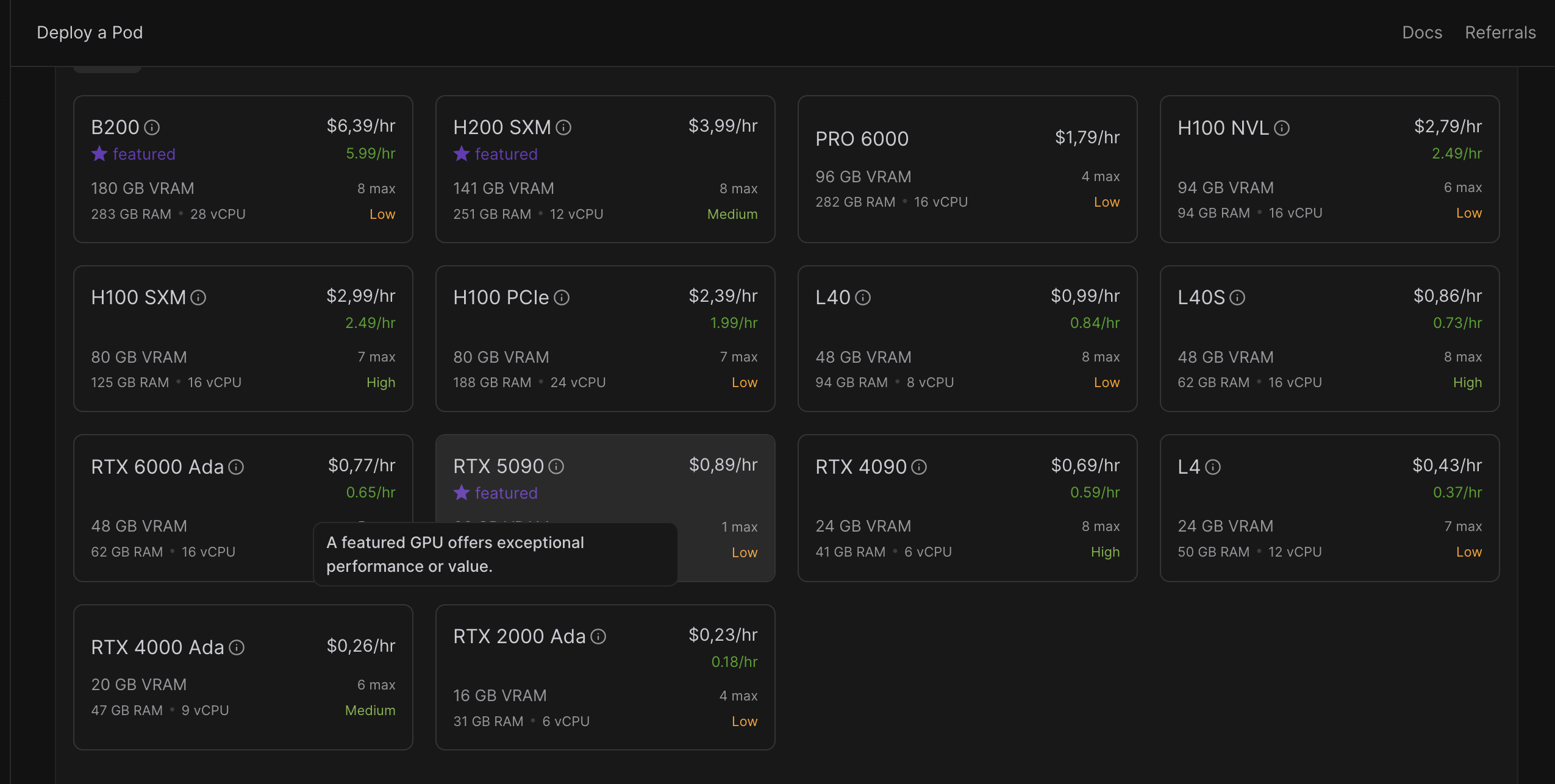Click High availability on RTX 4090
The height and width of the screenshot is (784, 1555).
tap(1105, 552)
